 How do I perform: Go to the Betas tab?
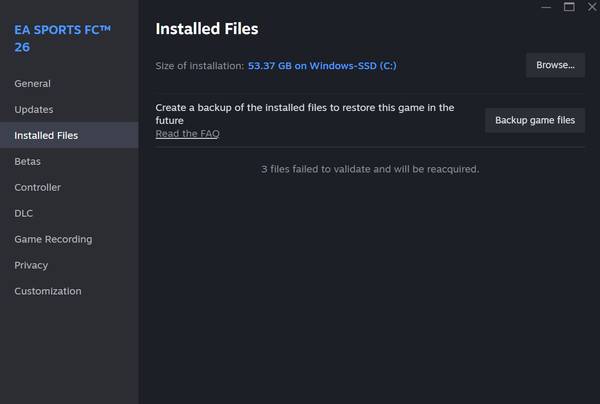click(x=27, y=162)
